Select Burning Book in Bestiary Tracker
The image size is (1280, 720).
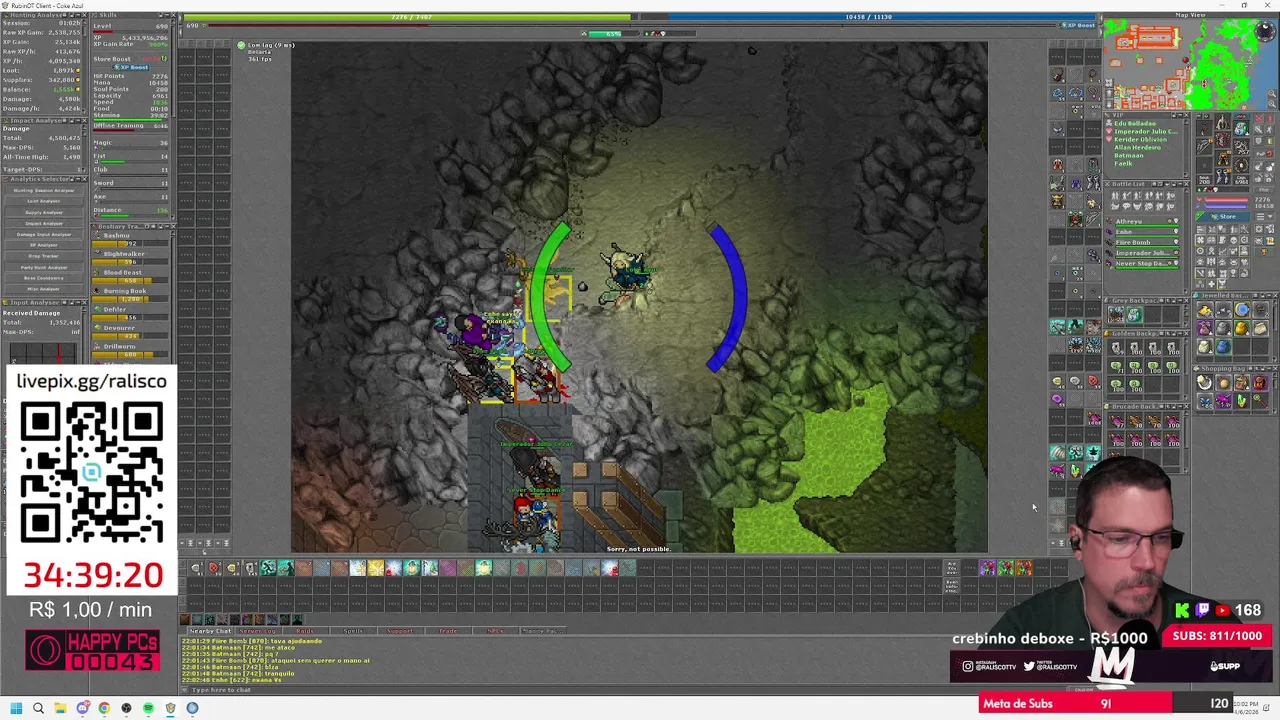[131, 295]
